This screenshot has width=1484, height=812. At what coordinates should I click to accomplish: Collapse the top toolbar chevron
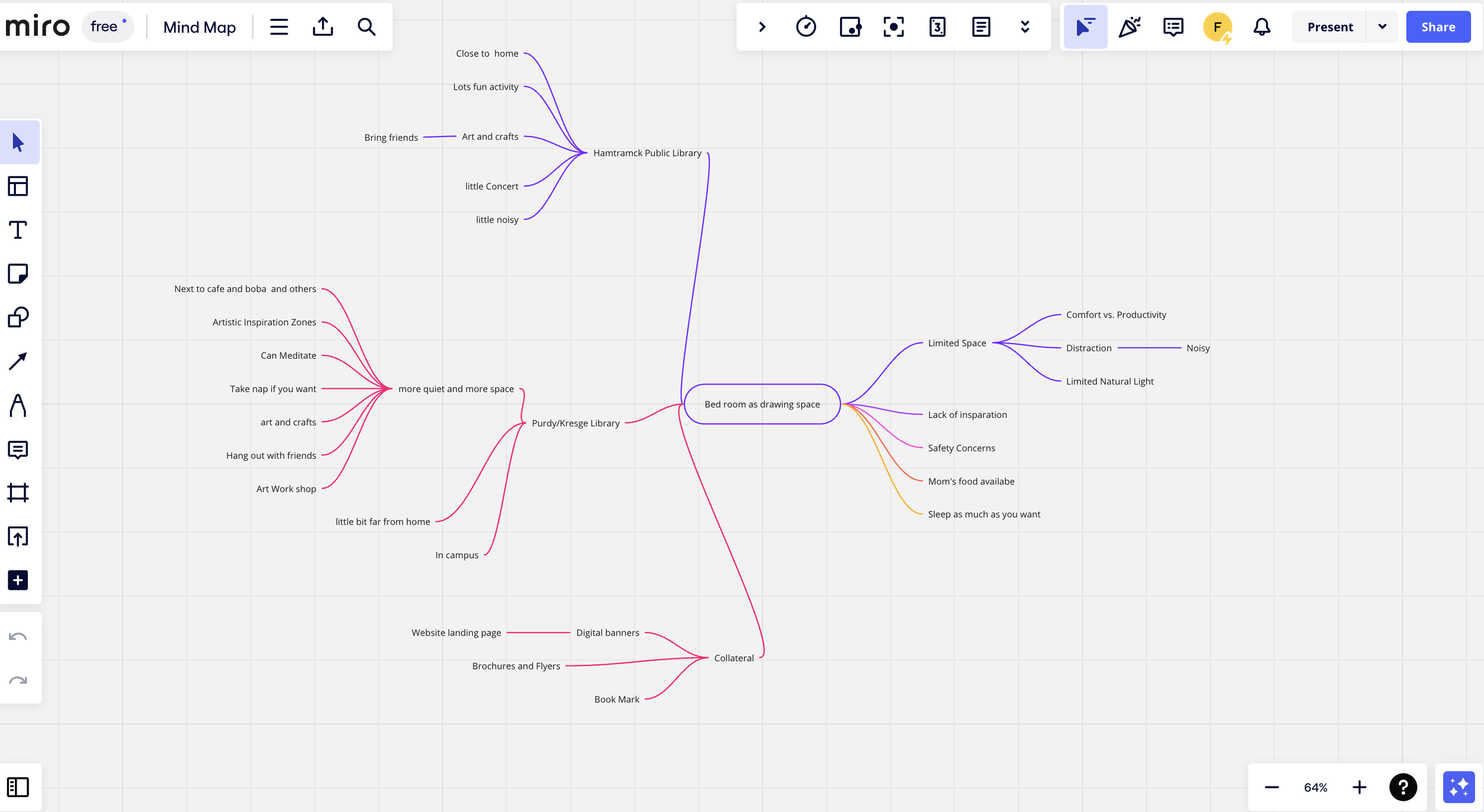tap(762, 27)
